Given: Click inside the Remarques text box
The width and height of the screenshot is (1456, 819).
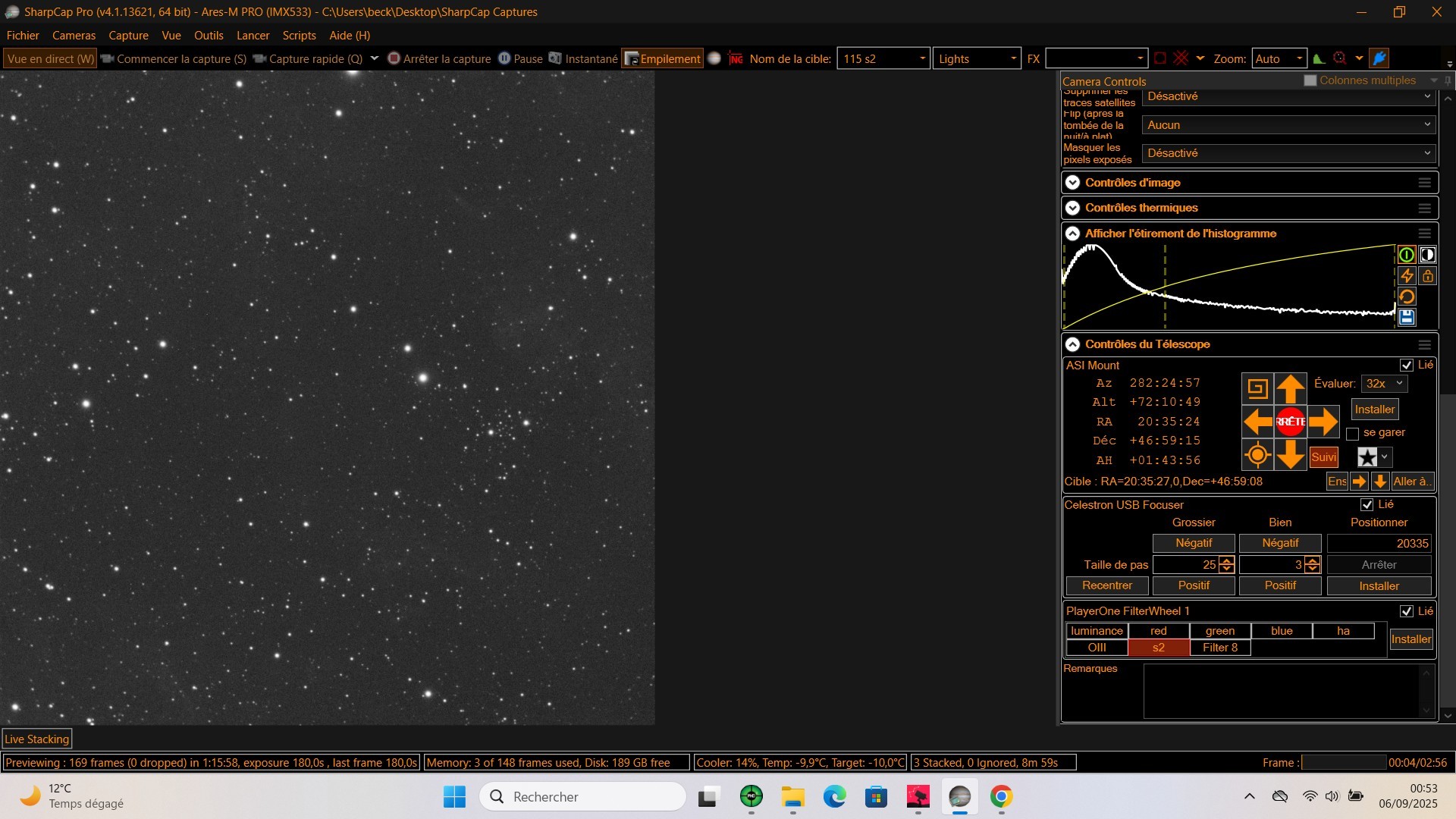Looking at the screenshot, I should click(1282, 691).
